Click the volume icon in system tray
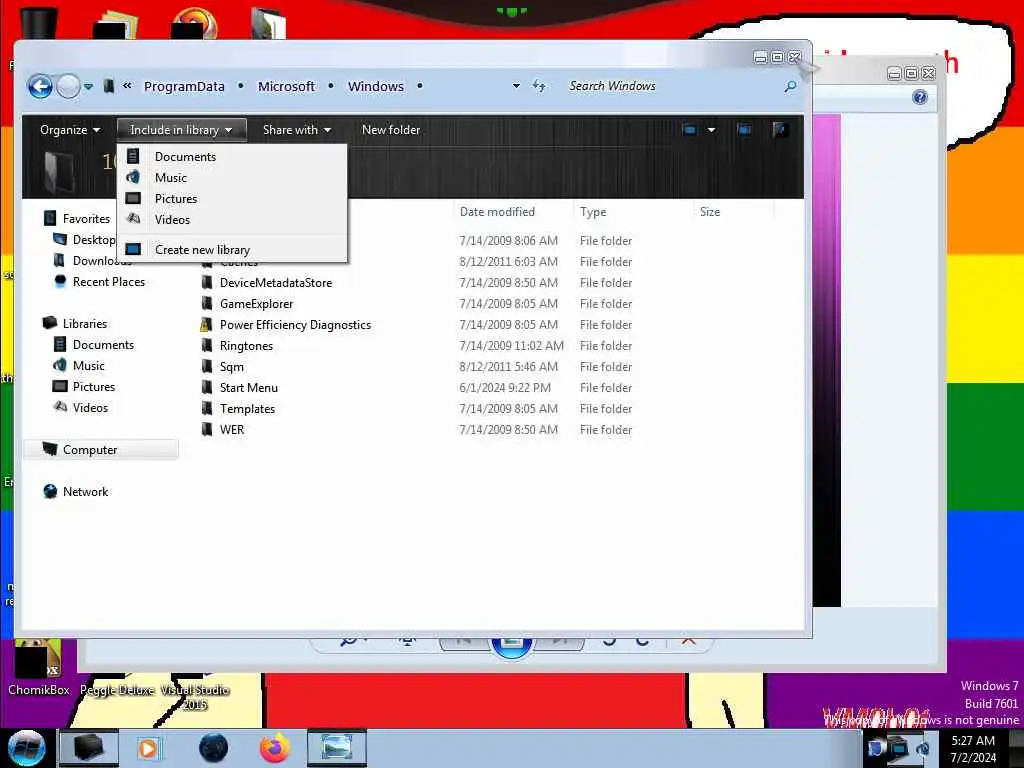 [x=922, y=748]
